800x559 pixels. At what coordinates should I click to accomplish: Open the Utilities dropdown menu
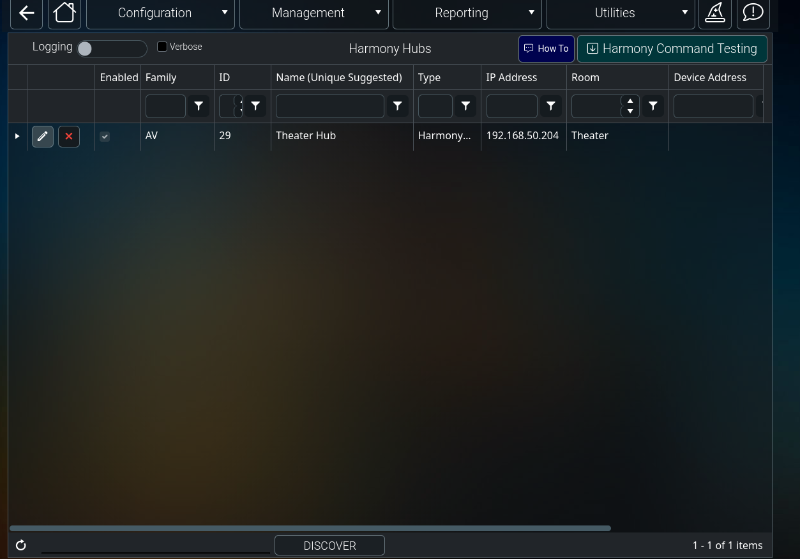620,13
